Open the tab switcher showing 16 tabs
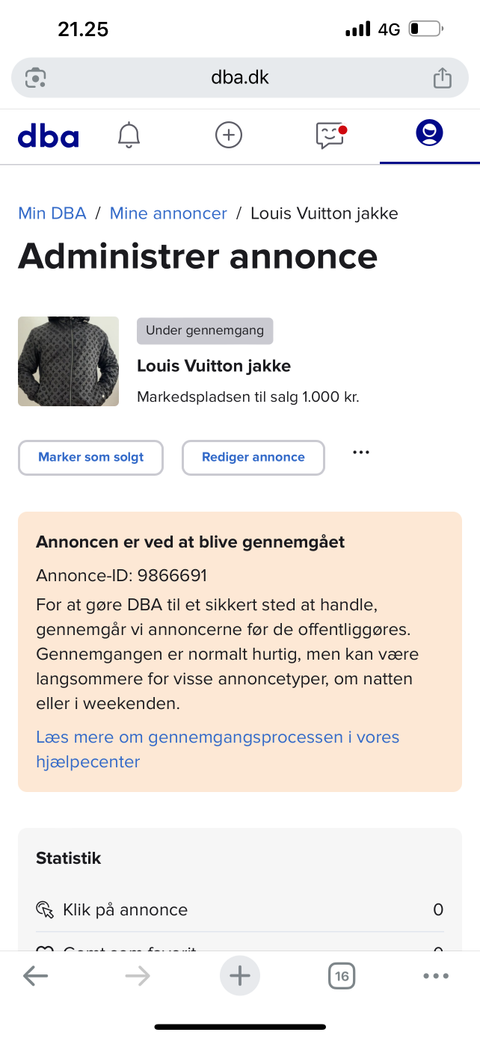The image size is (480, 1039). (x=341, y=976)
